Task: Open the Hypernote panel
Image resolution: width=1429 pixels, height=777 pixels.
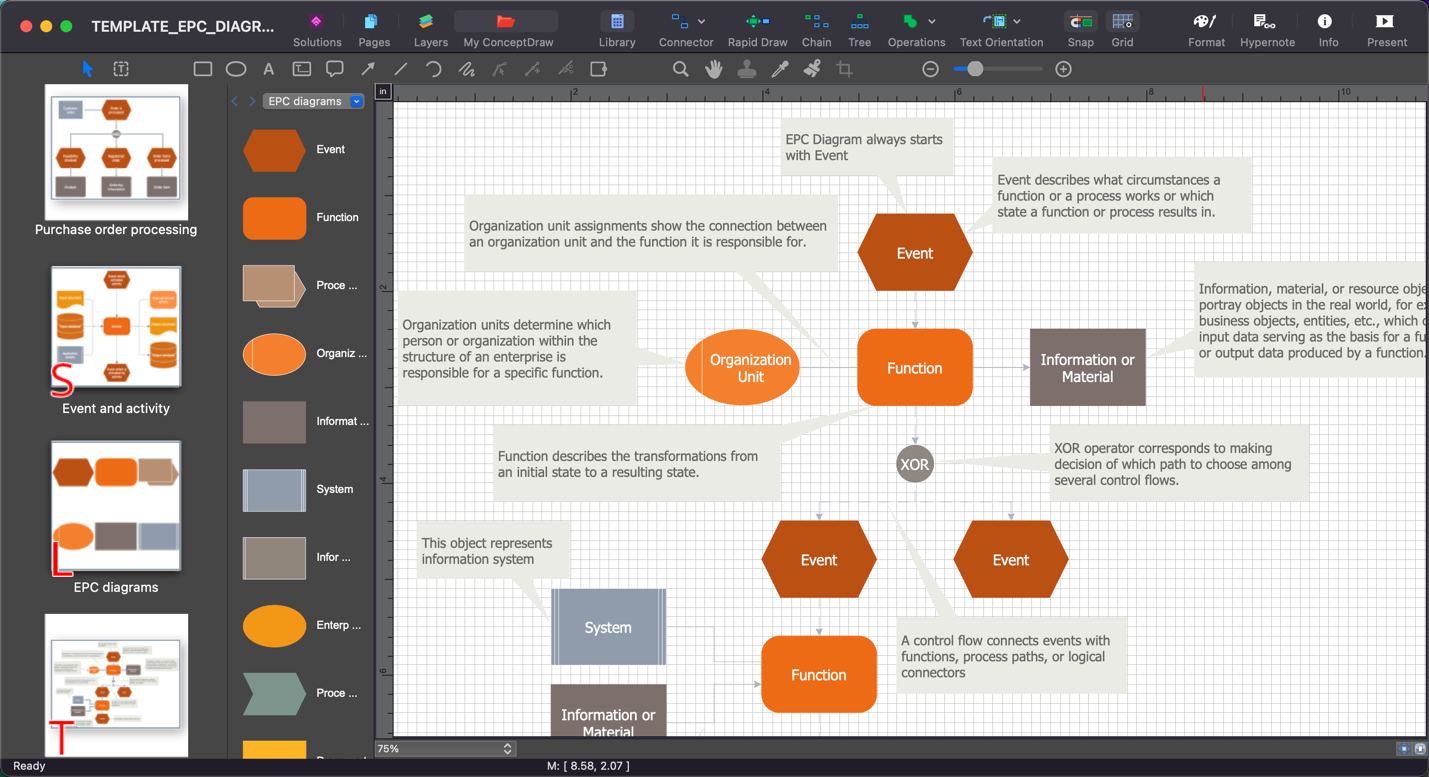Action: 1267,29
